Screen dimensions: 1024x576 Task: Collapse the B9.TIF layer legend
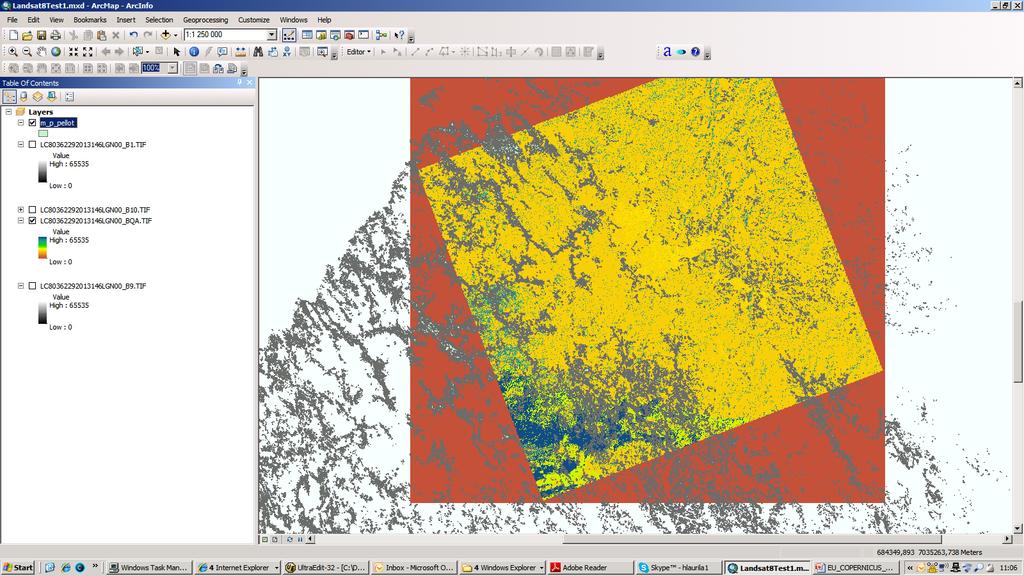click(x=21, y=286)
